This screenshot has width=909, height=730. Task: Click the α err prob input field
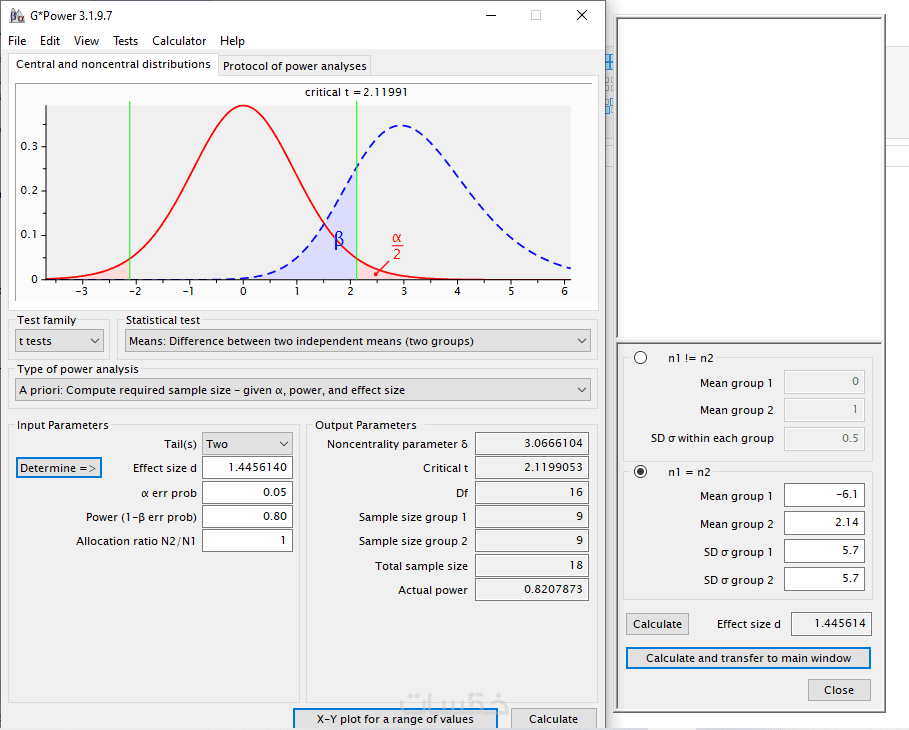(247, 493)
